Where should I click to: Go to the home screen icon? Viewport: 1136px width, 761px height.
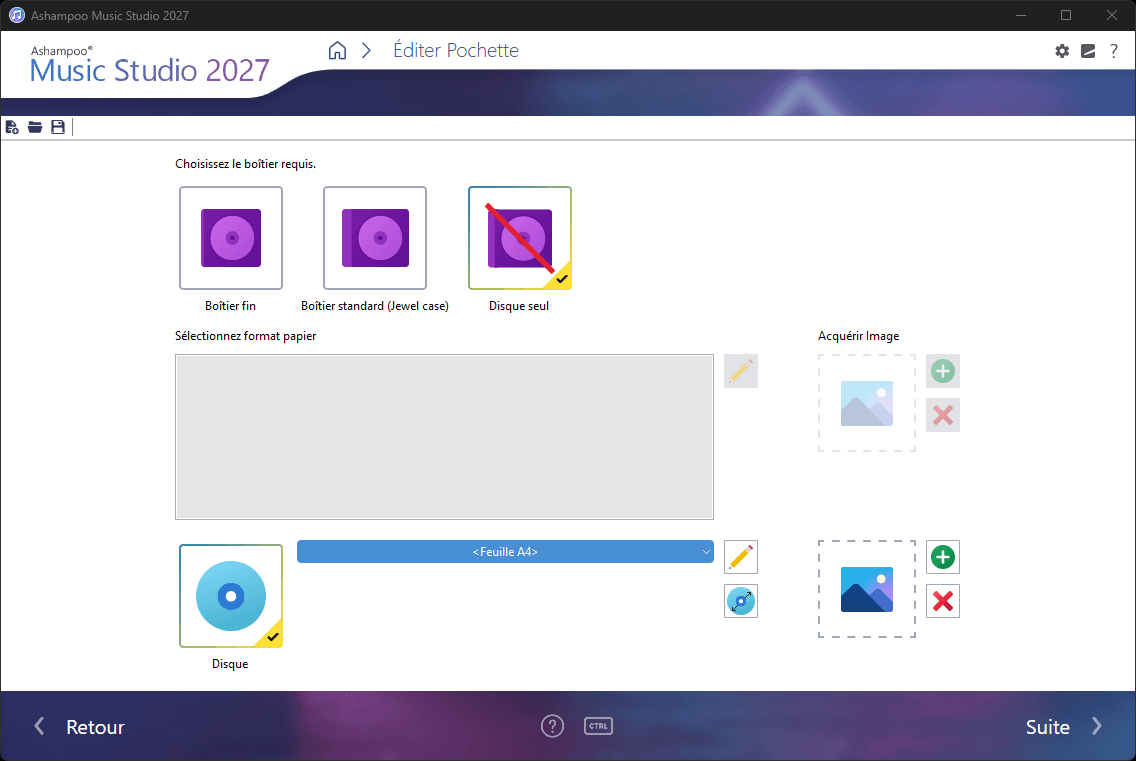(338, 50)
